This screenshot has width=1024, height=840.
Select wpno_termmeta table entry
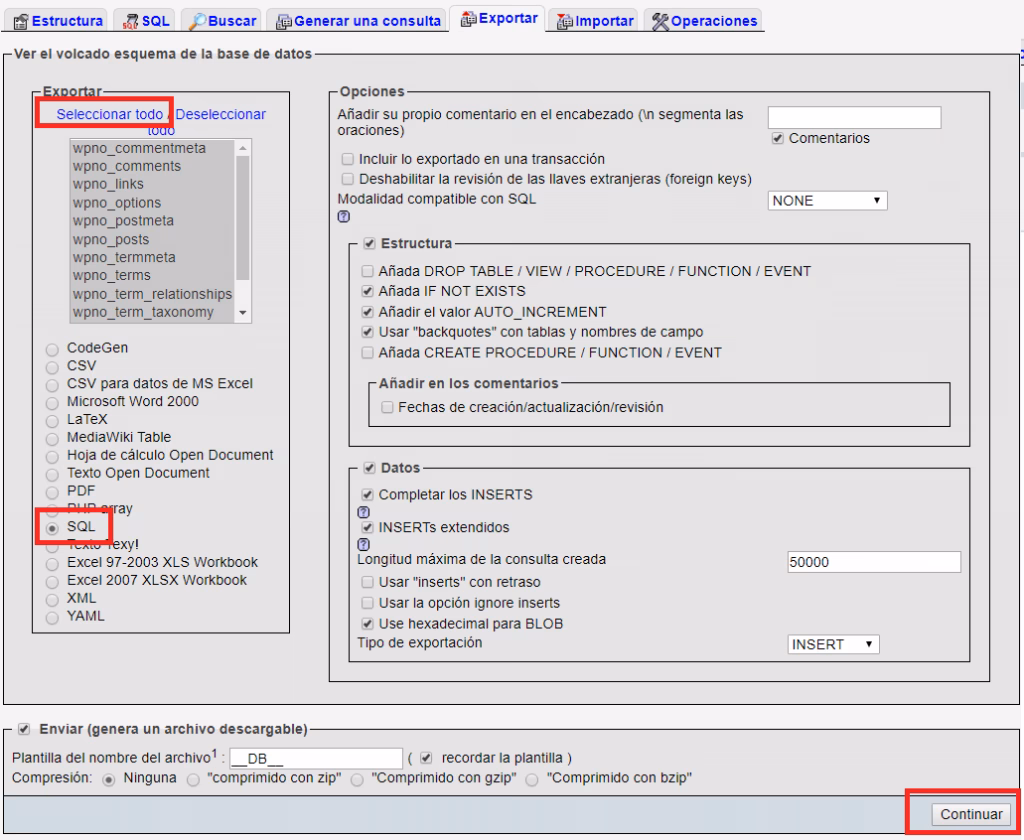point(152,257)
